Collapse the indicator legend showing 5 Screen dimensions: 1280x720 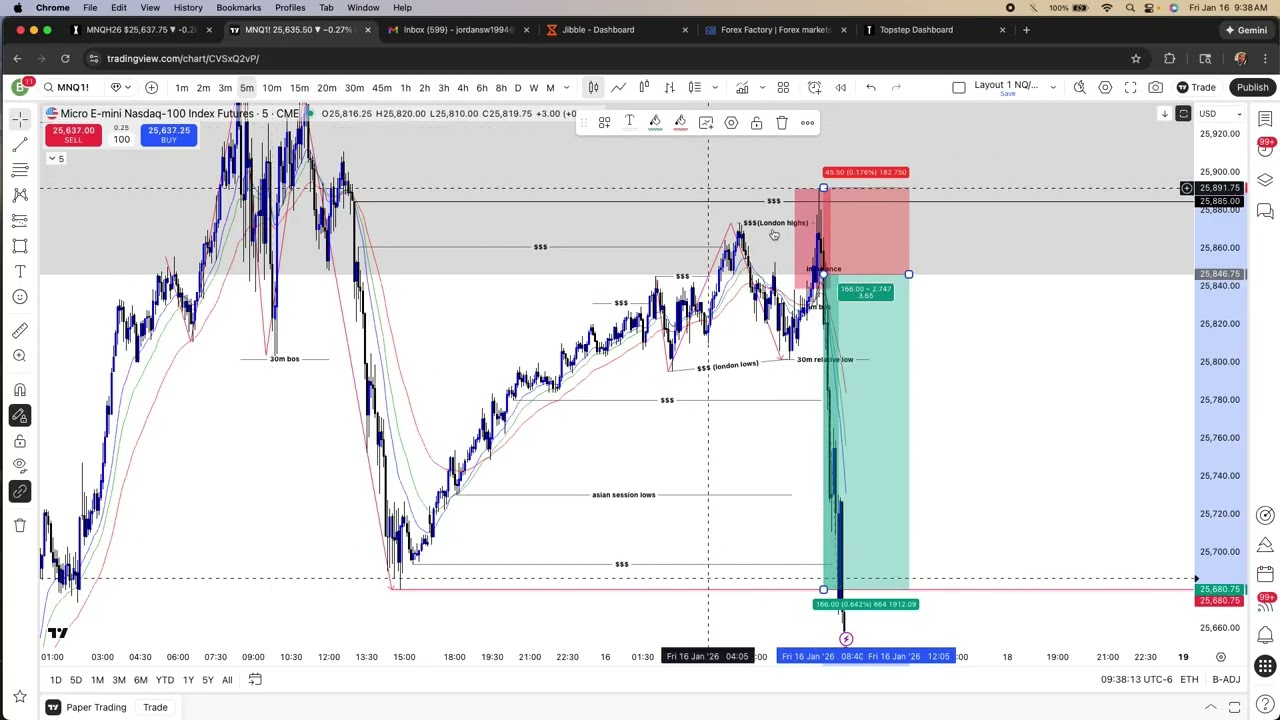(55, 159)
